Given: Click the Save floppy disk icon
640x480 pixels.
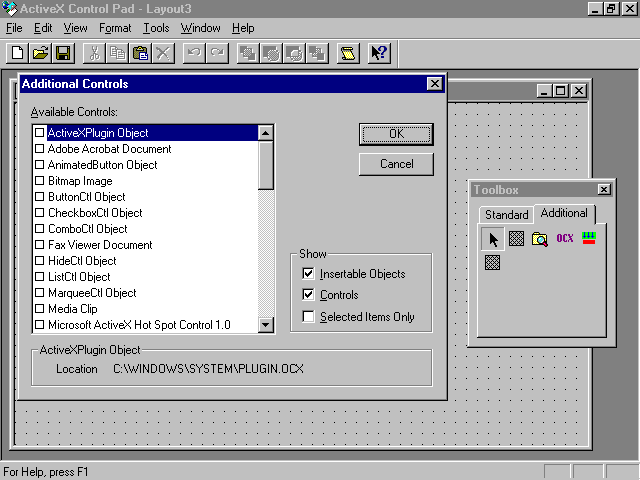Looking at the screenshot, I should click(x=62, y=53).
